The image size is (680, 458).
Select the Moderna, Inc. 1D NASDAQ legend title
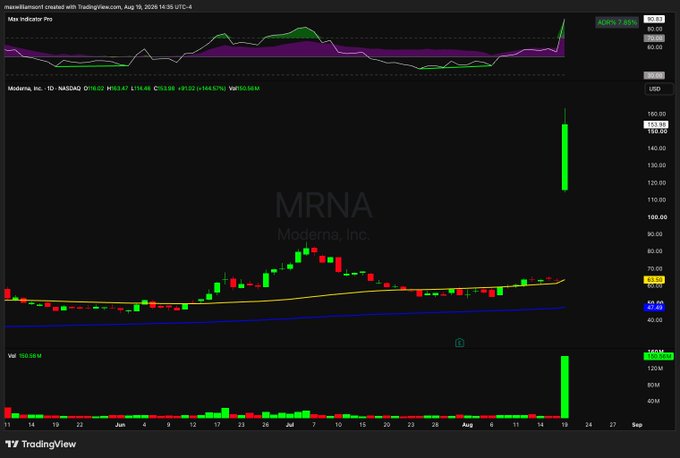click(44, 88)
